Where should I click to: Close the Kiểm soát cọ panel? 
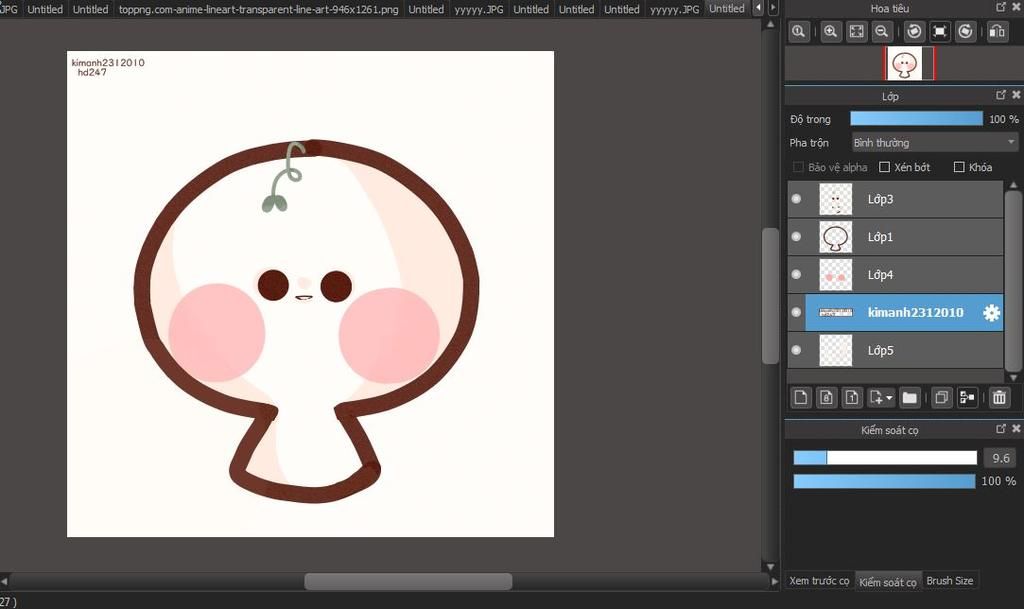[1016, 429]
